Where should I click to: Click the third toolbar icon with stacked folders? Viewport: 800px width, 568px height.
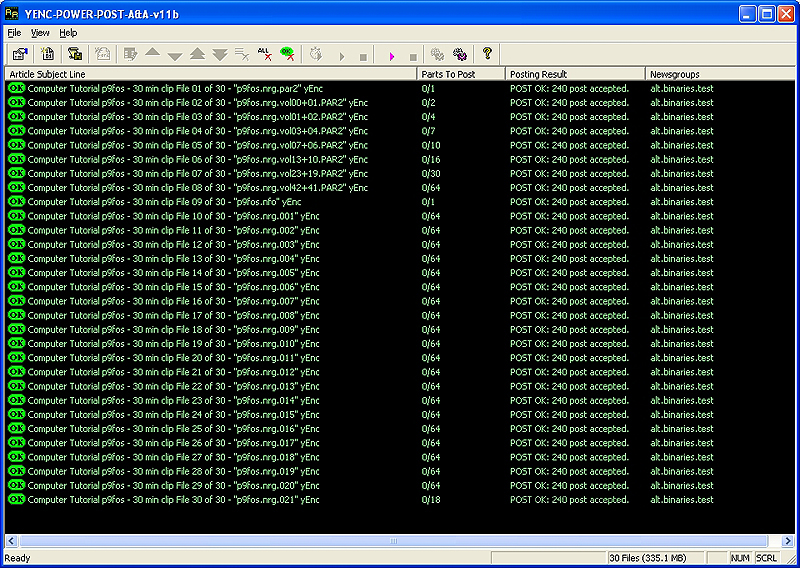(x=75, y=54)
